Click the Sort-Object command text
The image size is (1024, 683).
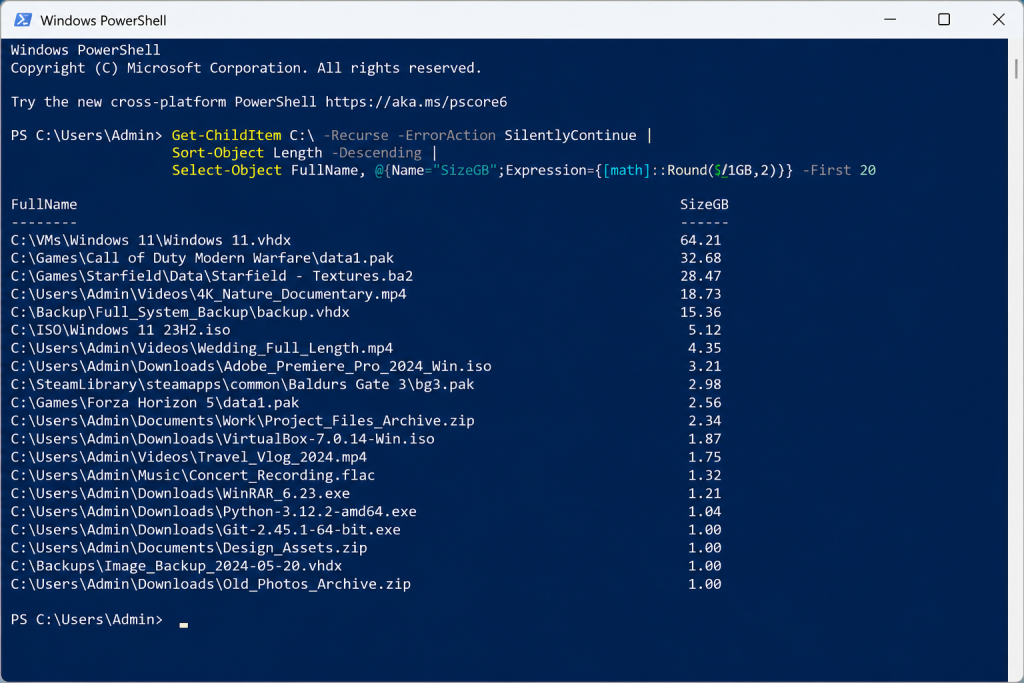point(217,153)
